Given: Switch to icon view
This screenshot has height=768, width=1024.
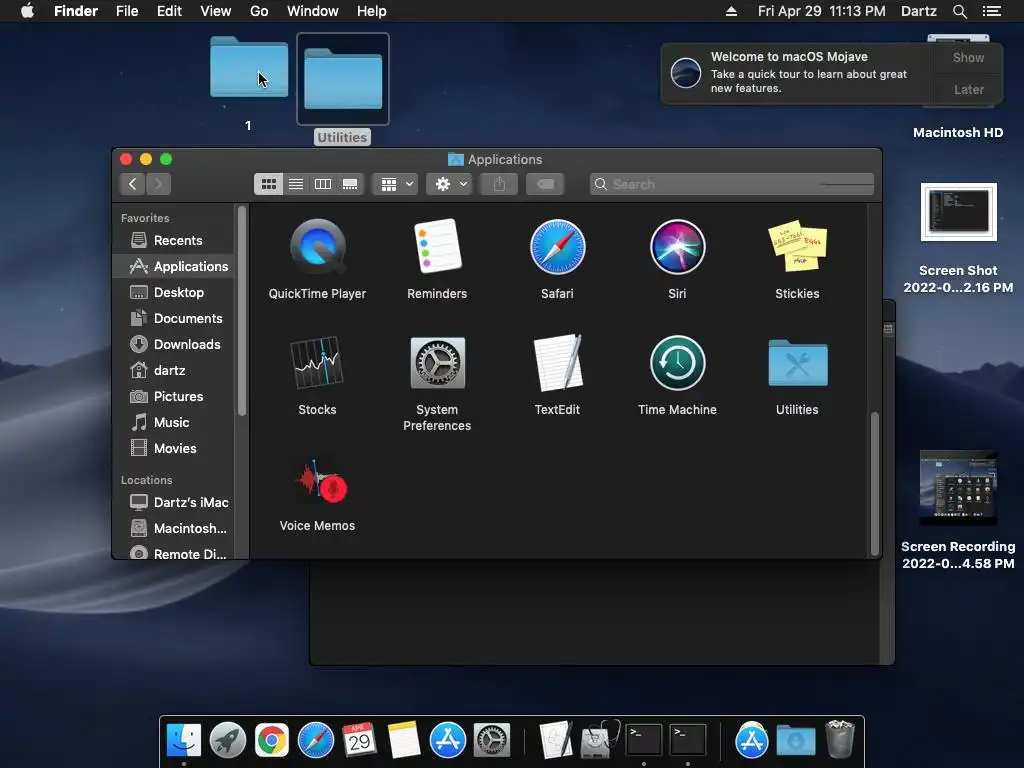Looking at the screenshot, I should (x=268, y=184).
